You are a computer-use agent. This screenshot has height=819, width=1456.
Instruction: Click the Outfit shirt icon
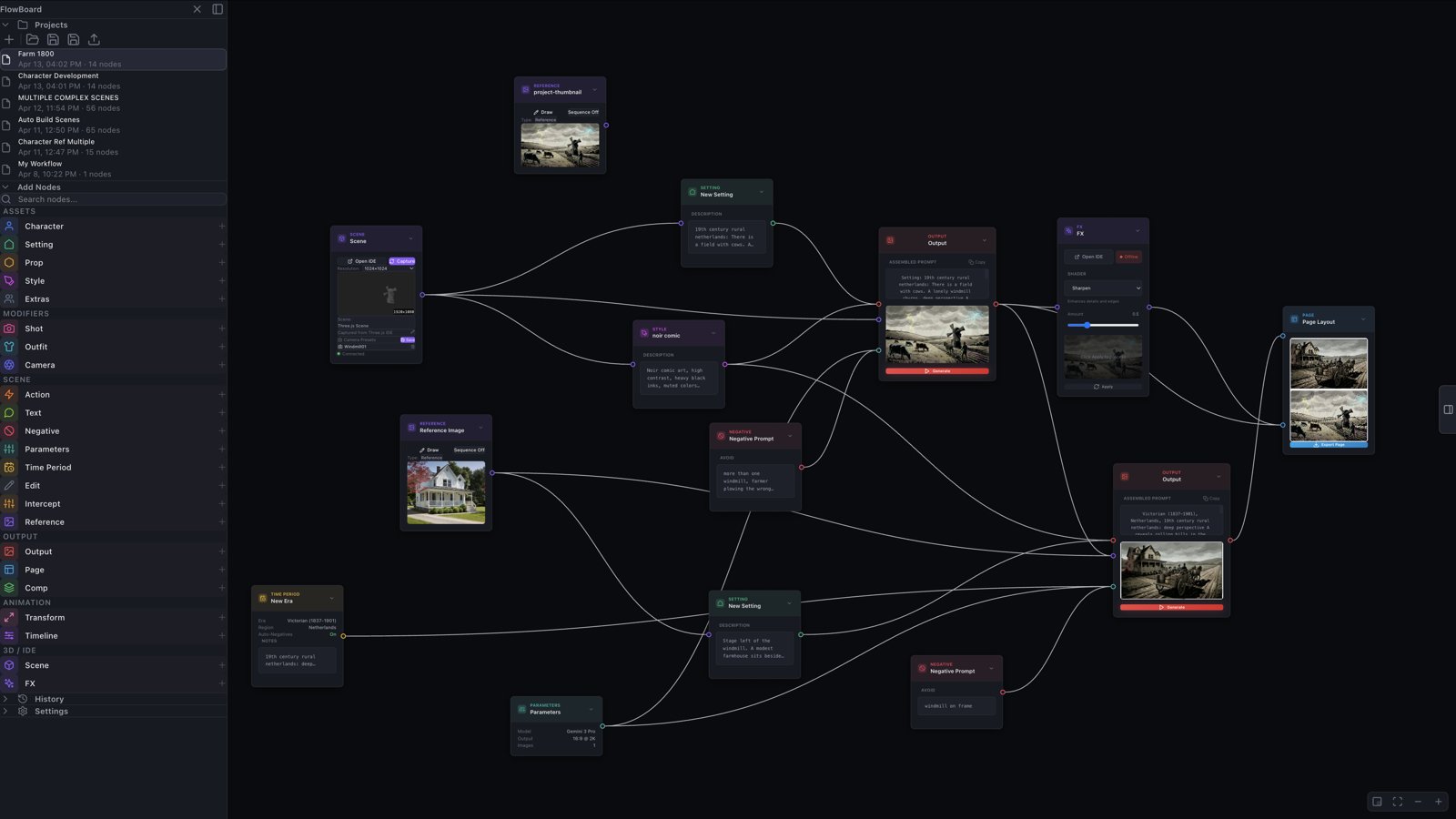[x=9, y=347]
